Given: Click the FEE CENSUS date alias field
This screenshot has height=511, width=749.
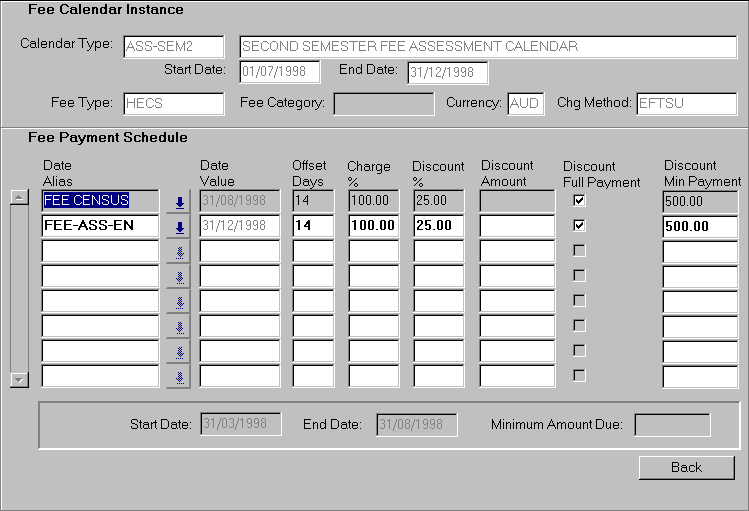Looking at the screenshot, I should click(x=100, y=201).
